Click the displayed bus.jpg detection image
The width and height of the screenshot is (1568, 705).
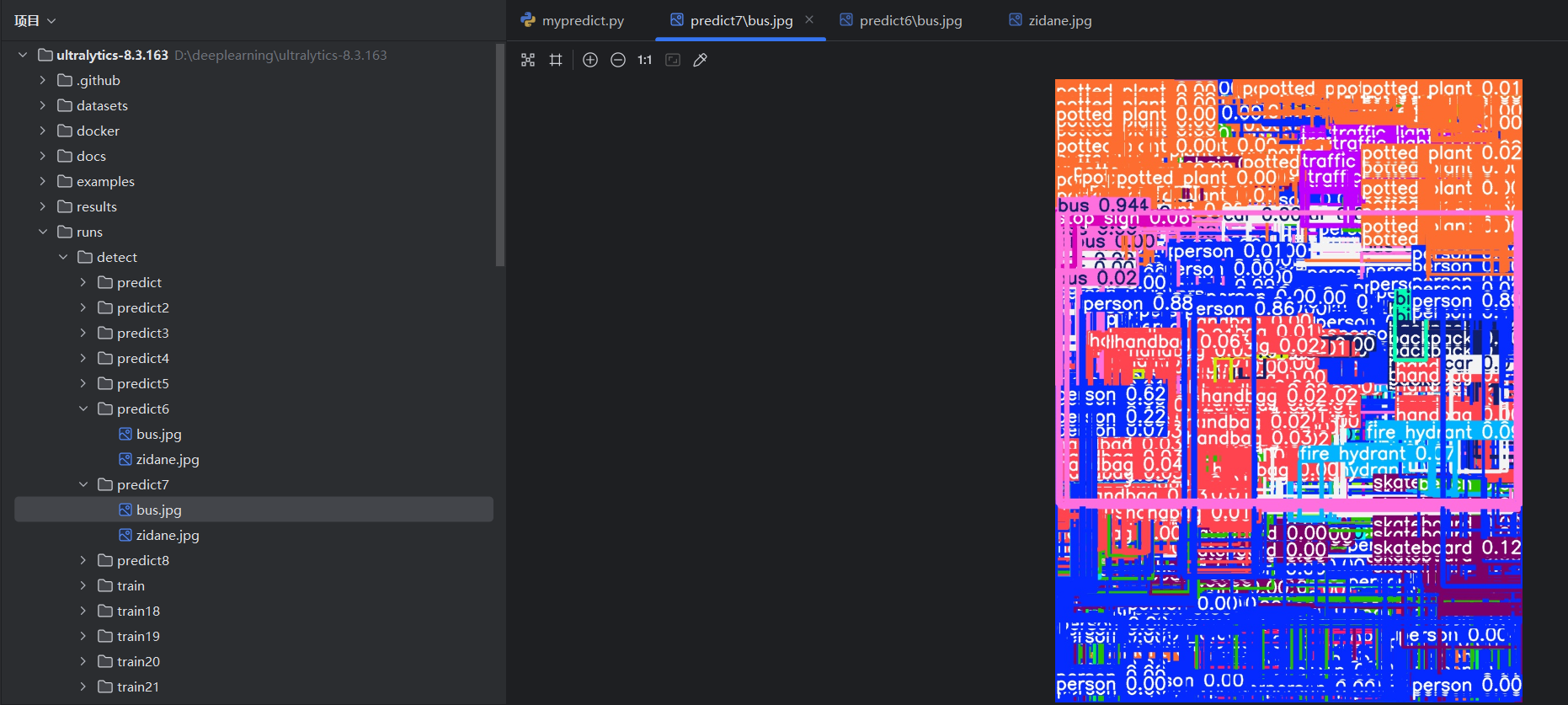pyautogui.click(x=1288, y=391)
